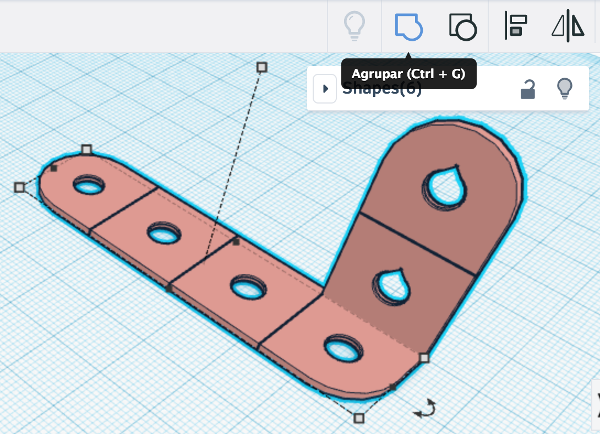Select the round hole at the bracket corner
The image size is (600, 434).
coord(340,348)
